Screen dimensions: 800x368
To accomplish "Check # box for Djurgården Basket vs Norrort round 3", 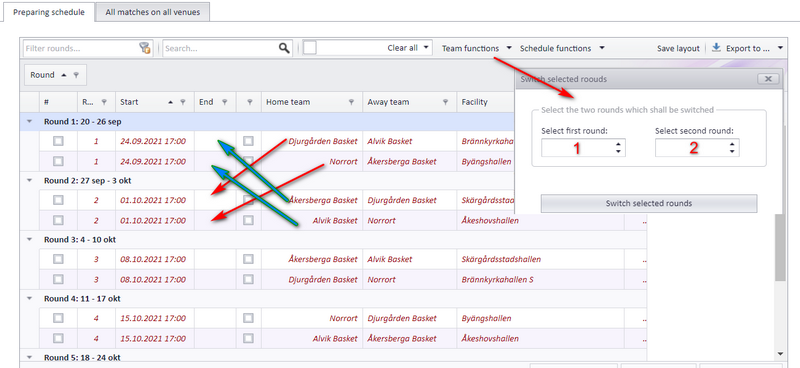I will click(58, 279).
